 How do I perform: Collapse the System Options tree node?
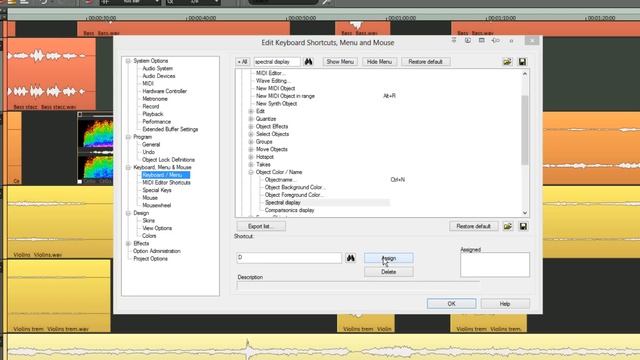click(128, 61)
